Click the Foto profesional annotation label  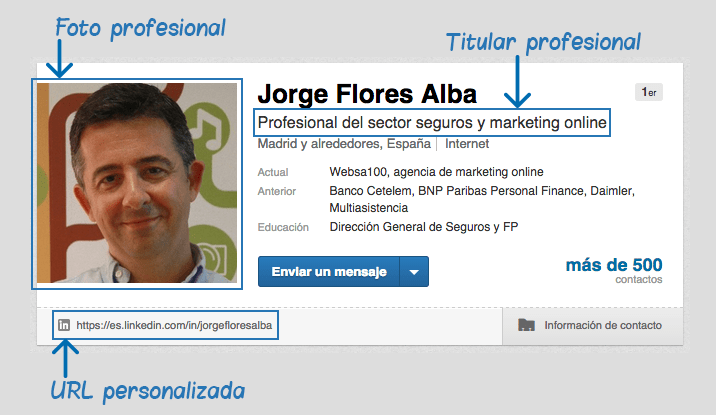click(x=141, y=28)
